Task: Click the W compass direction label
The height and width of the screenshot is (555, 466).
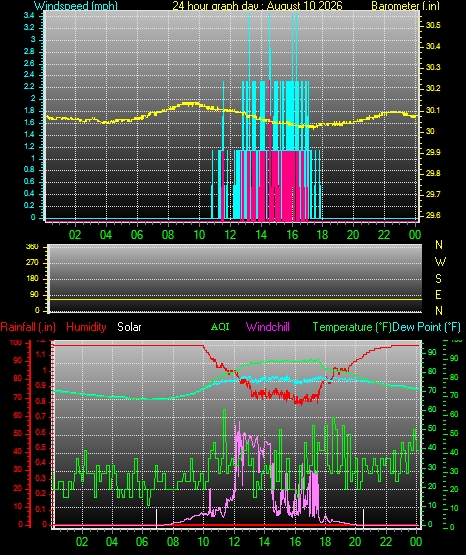Action: click(x=440, y=262)
